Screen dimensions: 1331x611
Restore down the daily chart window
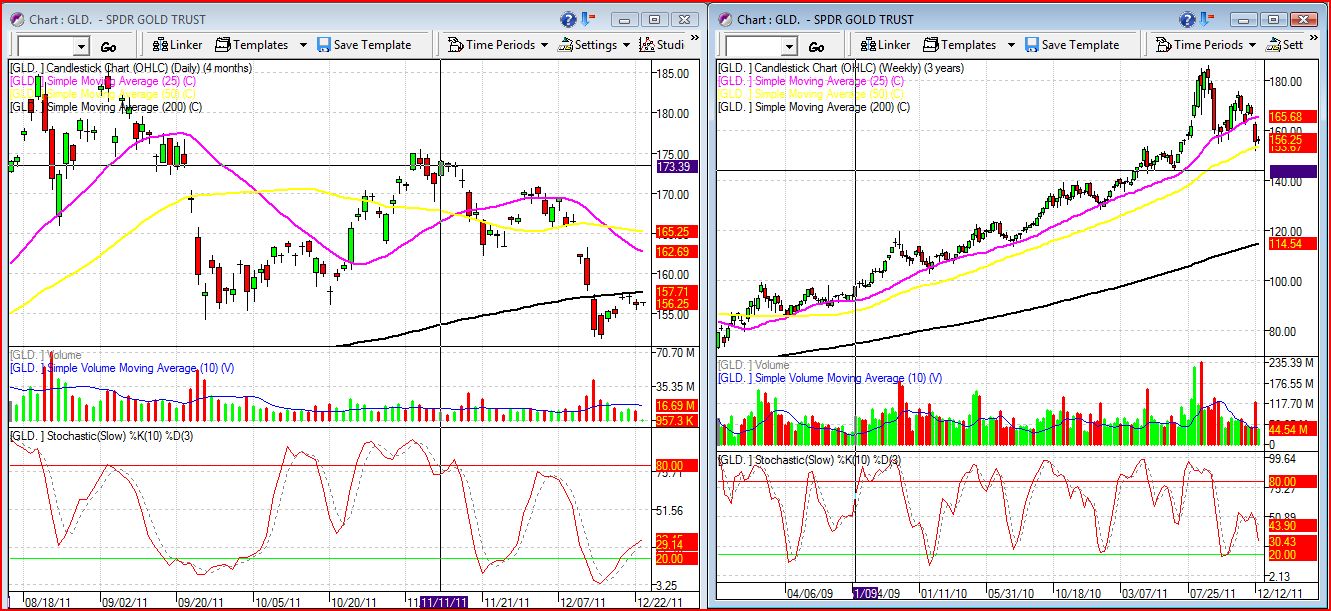655,19
